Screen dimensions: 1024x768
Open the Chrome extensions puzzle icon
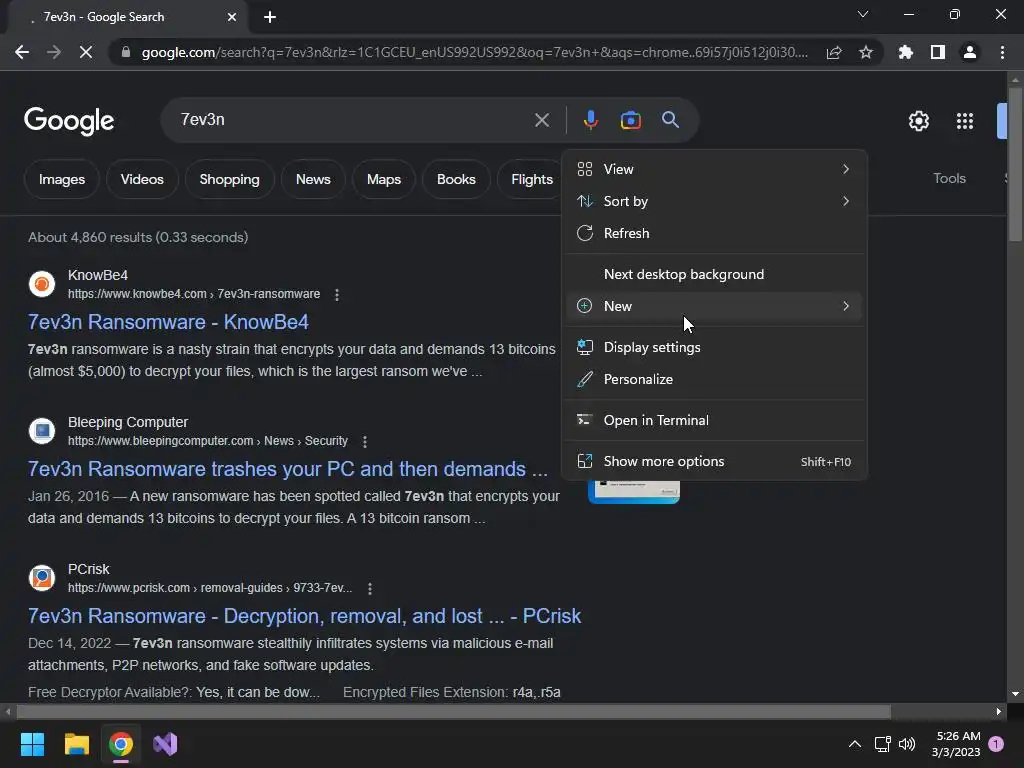(x=905, y=52)
